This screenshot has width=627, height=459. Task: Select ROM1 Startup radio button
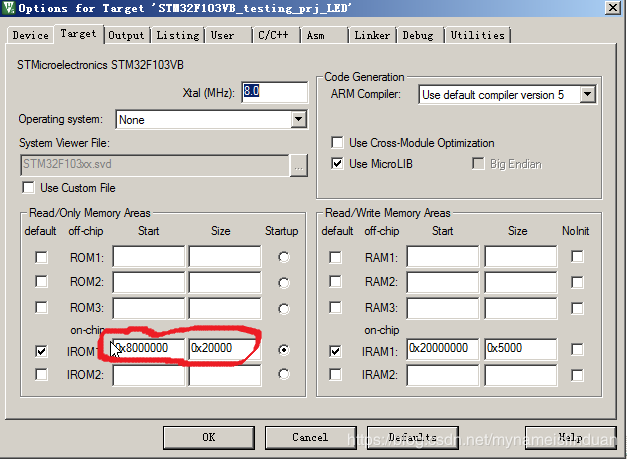284,257
